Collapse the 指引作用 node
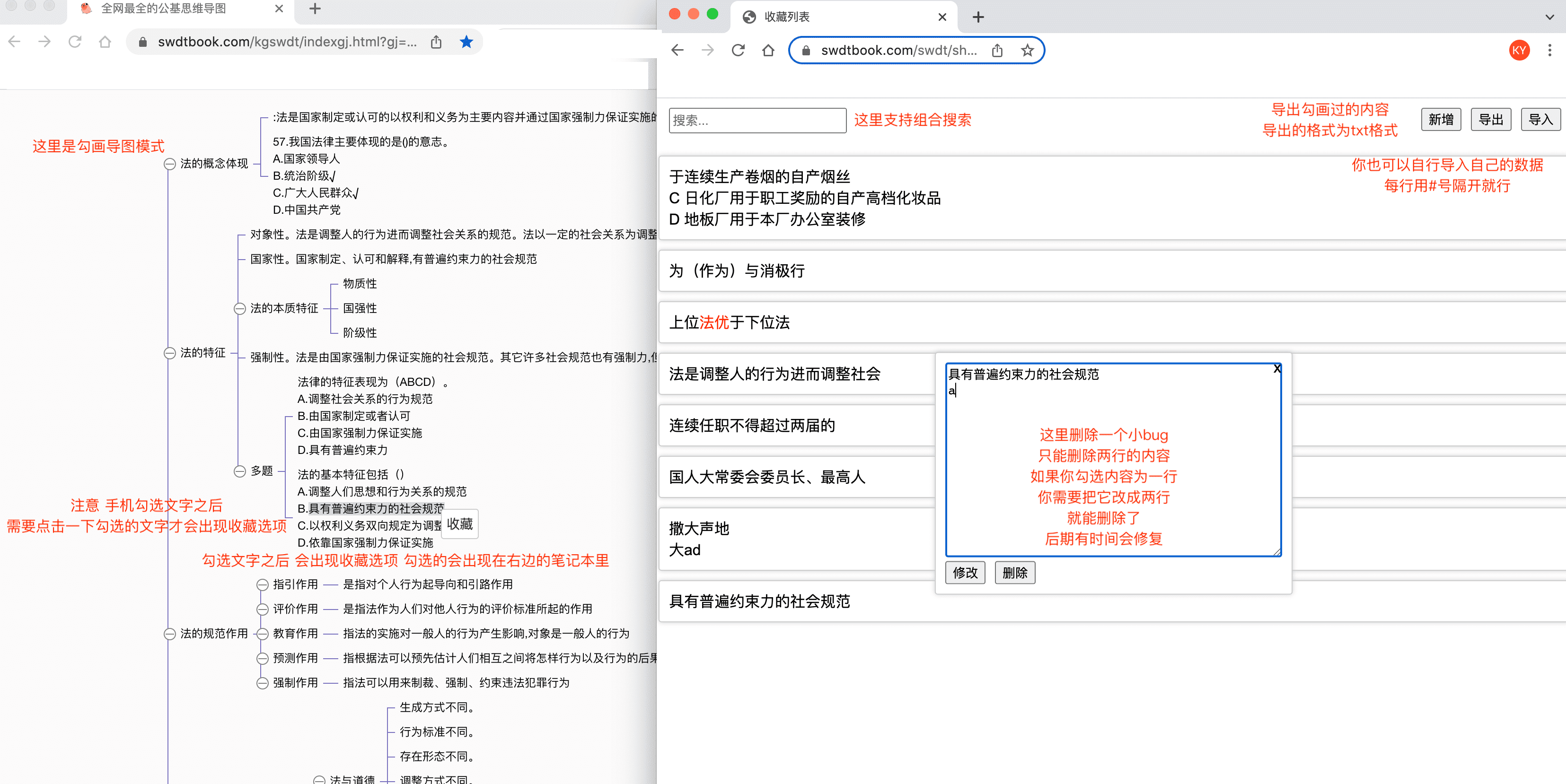The height and width of the screenshot is (784, 1566). [x=262, y=584]
